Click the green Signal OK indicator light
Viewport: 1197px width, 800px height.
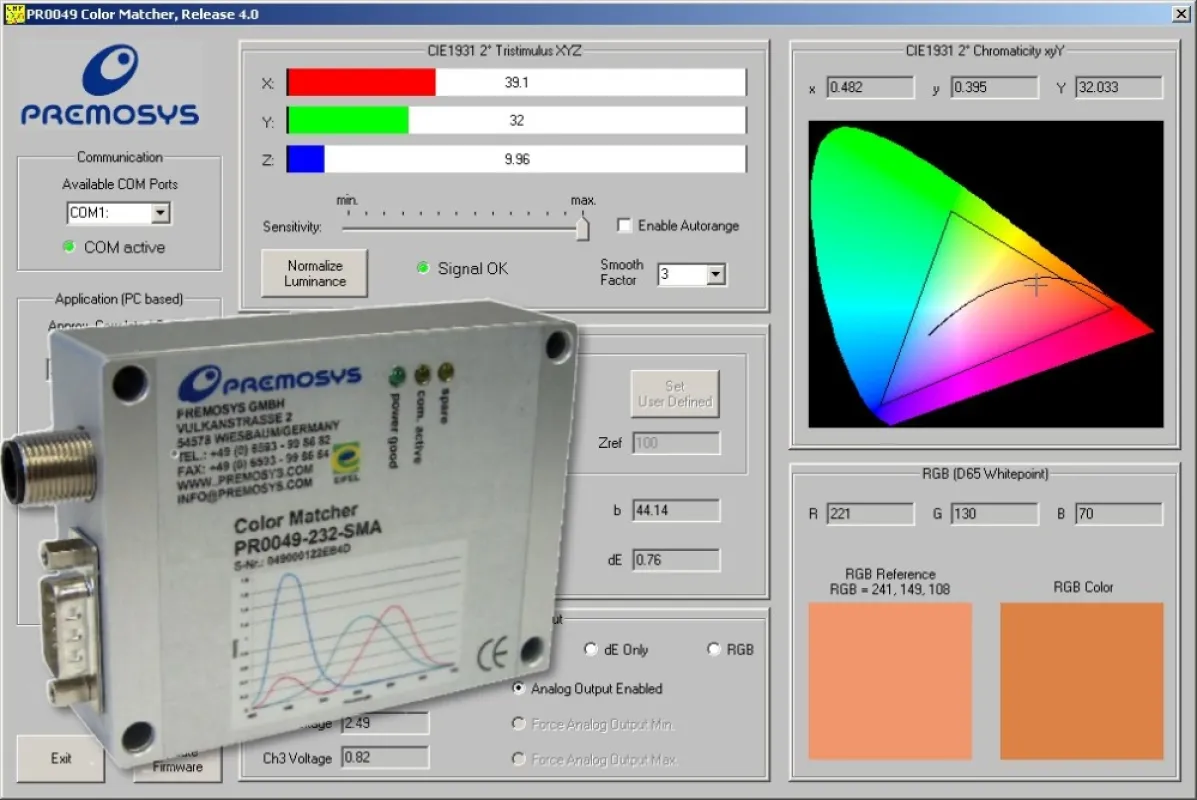pyautogui.click(x=423, y=268)
